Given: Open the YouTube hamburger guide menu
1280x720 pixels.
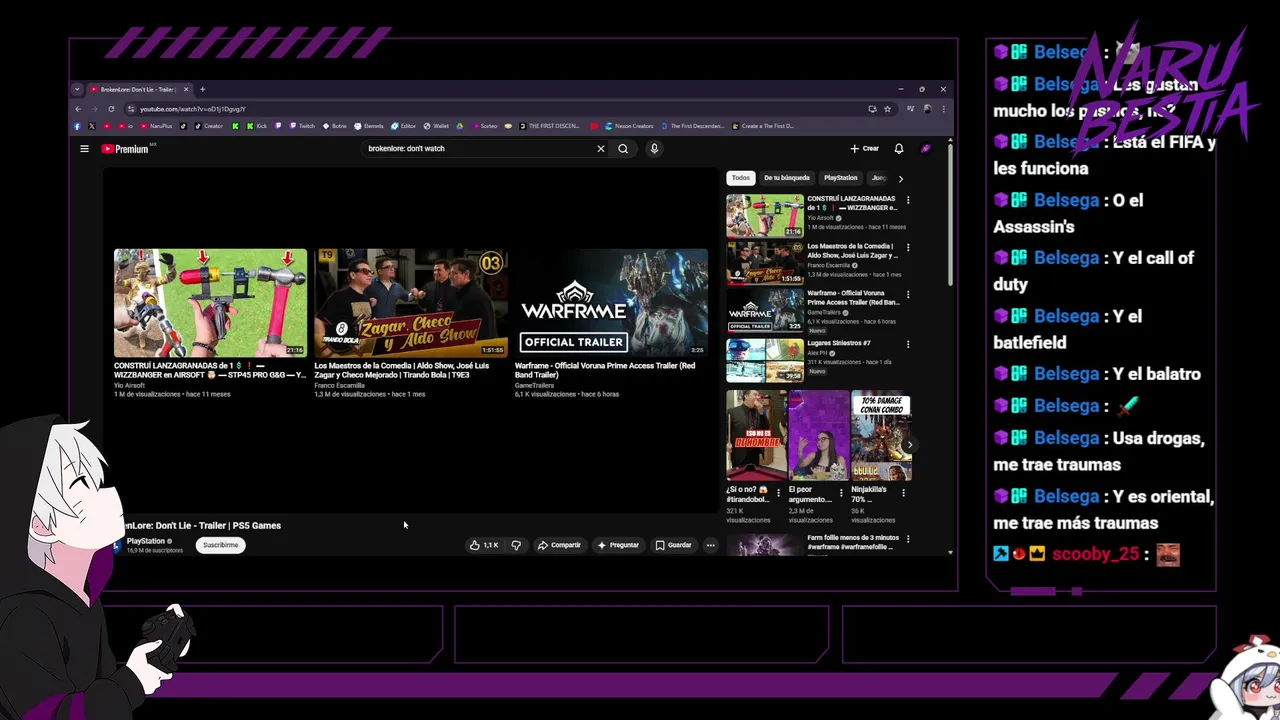Looking at the screenshot, I should pyautogui.click(x=84, y=149).
